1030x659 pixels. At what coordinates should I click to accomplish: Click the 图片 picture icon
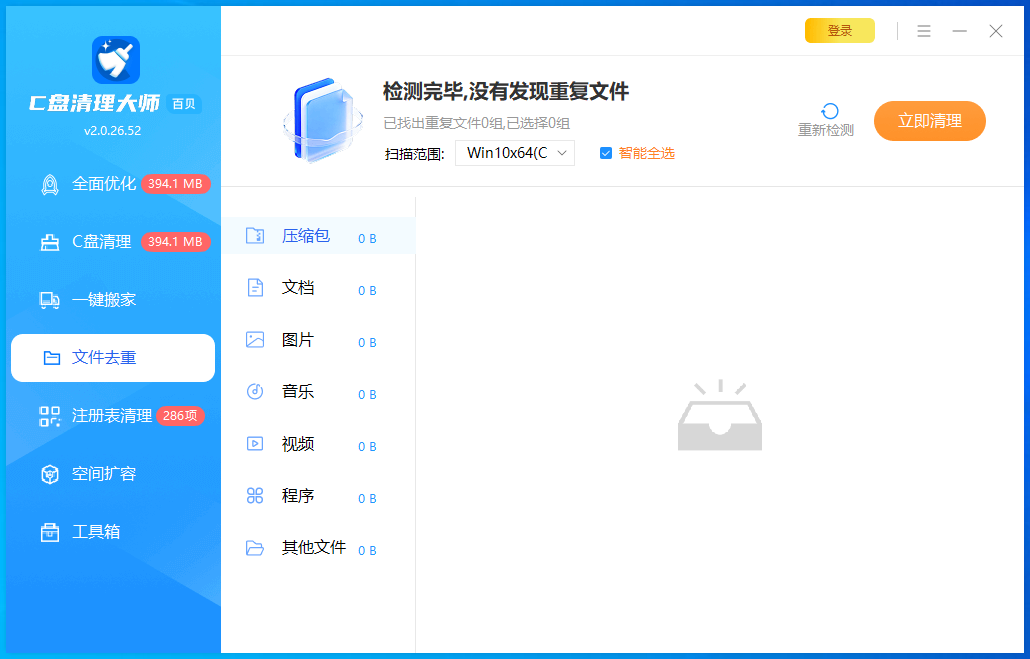[x=255, y=339]
